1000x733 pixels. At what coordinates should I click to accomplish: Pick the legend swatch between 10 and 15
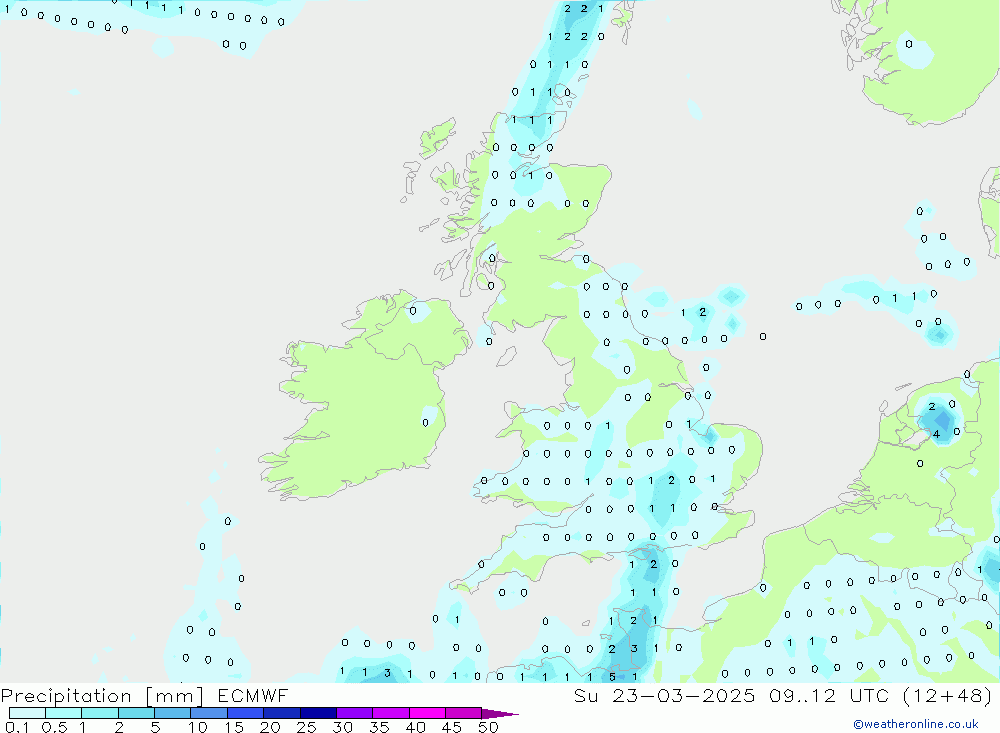tap(209, 713)
